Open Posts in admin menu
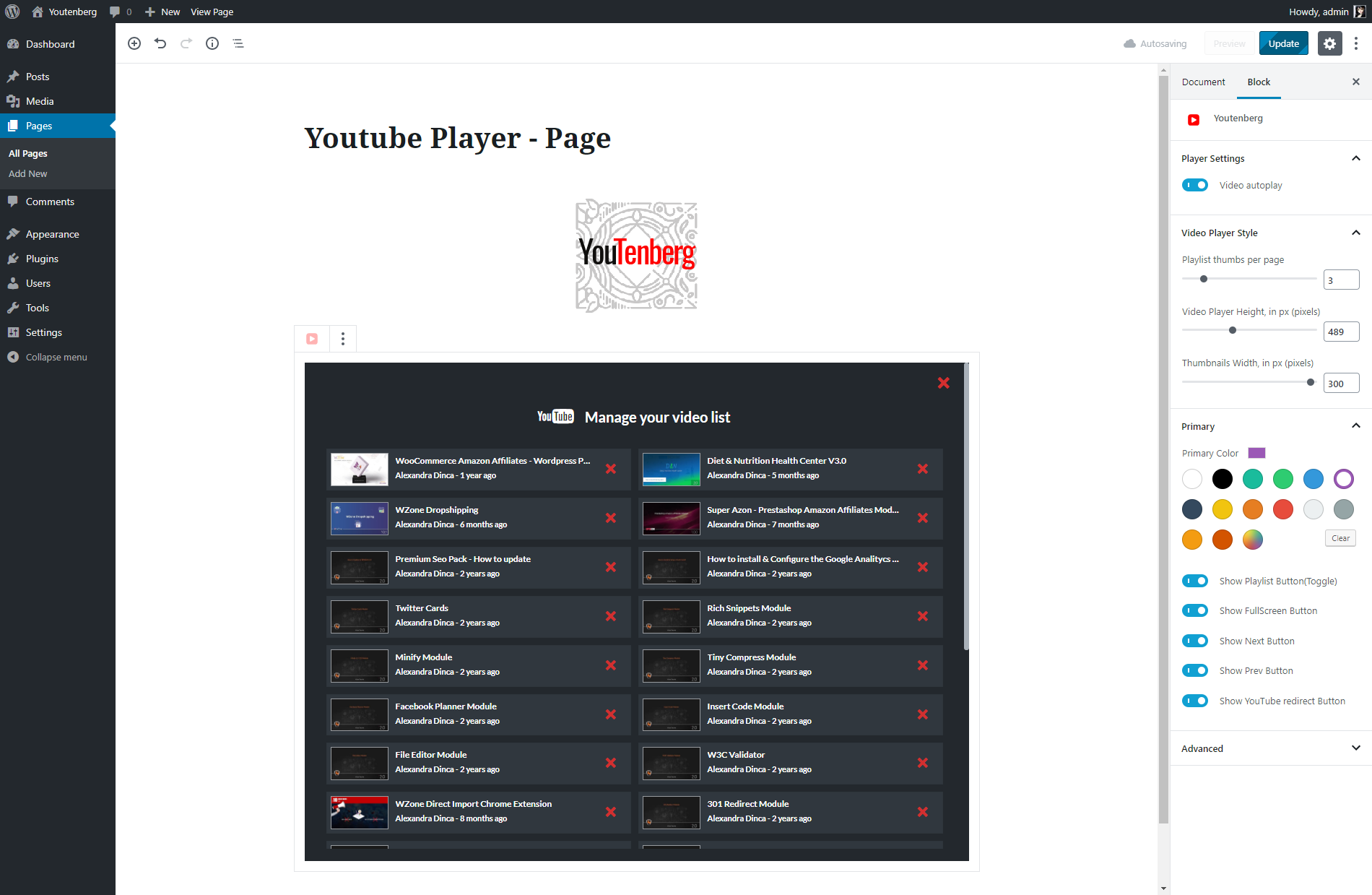This screenshot has height=895, width=1372. (58, 77)
